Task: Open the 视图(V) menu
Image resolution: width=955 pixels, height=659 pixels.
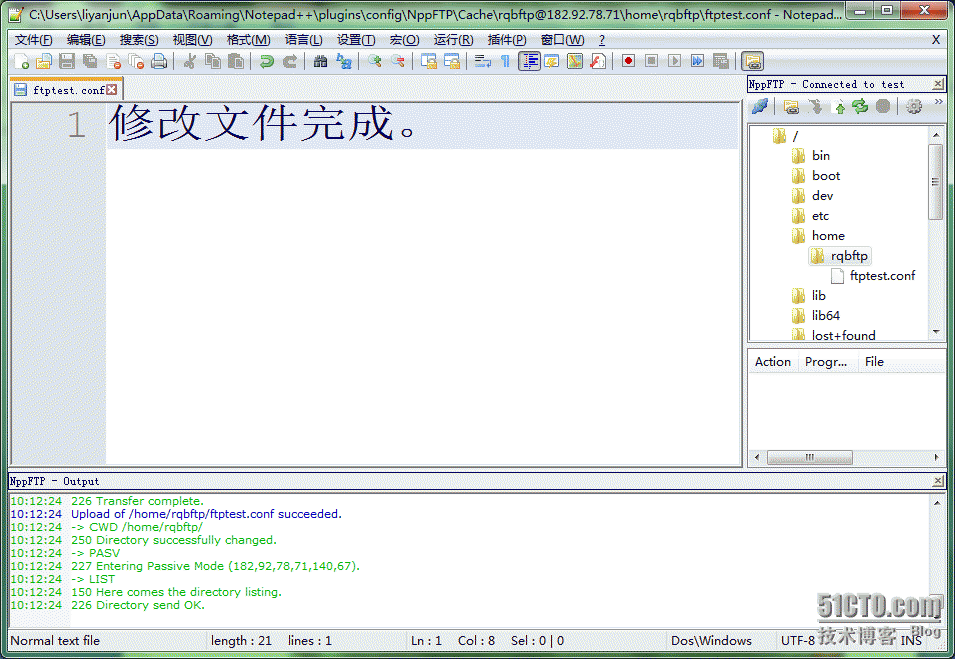Action: (x=192, y=40)
